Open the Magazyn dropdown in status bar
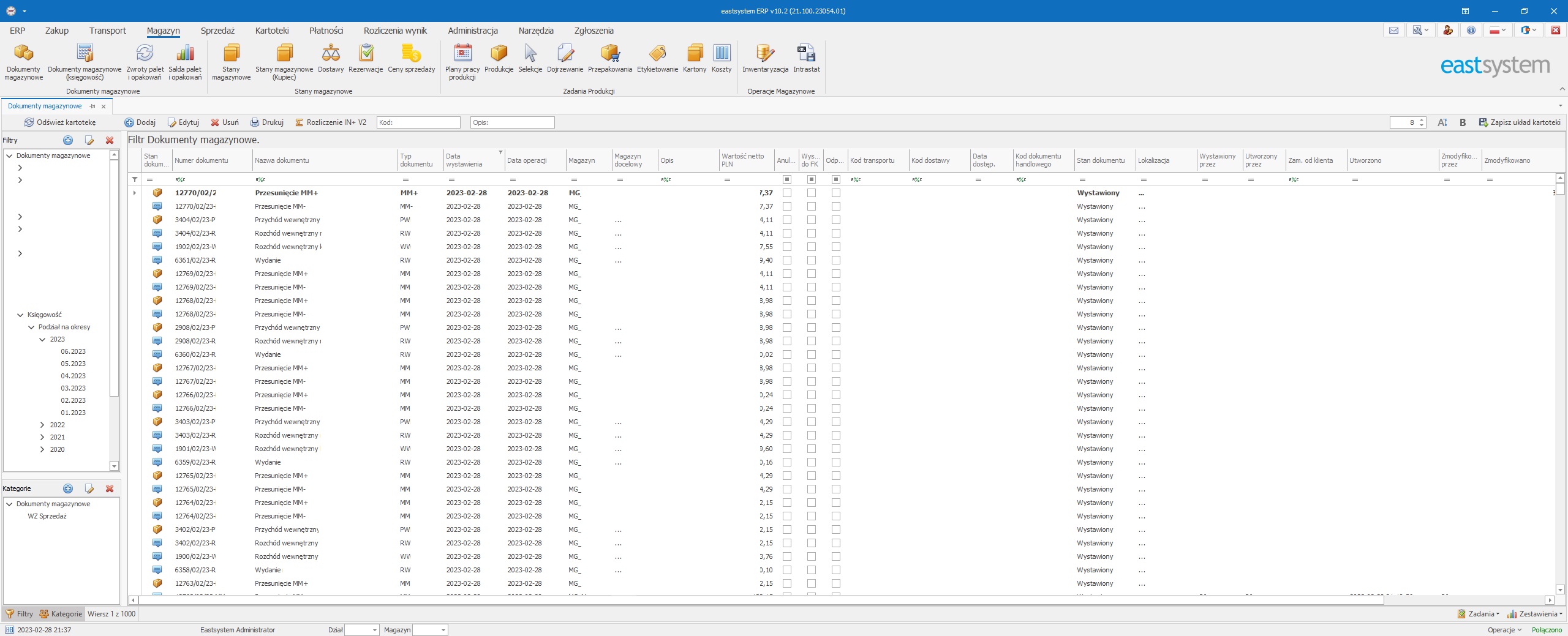 (x=443, y=630)
